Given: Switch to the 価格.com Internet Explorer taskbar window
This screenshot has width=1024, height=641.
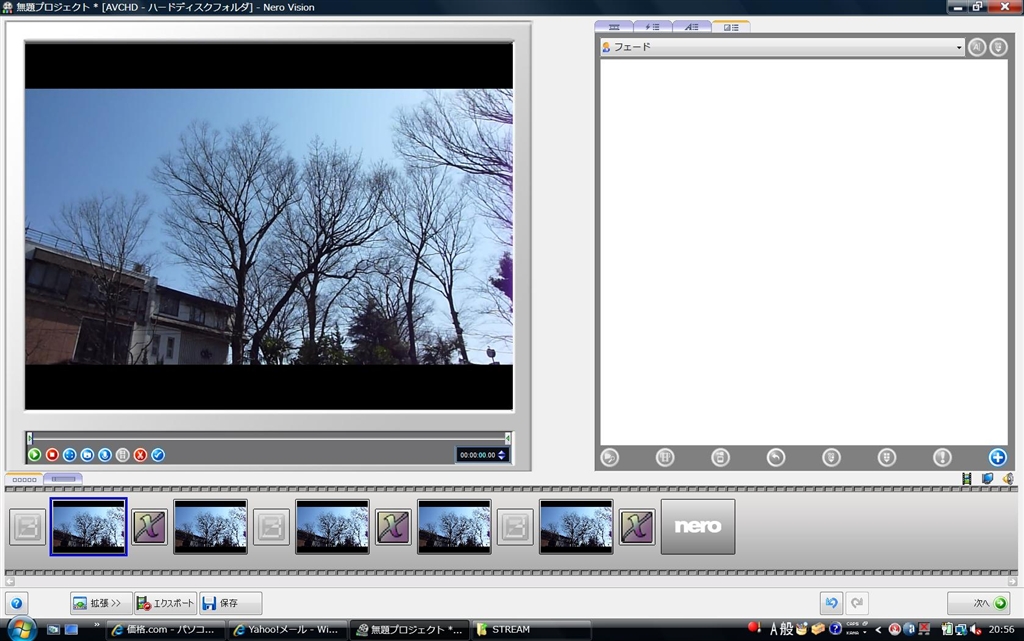Looking at the screenshot, I should pyautogui.click(x=166, y=630).
